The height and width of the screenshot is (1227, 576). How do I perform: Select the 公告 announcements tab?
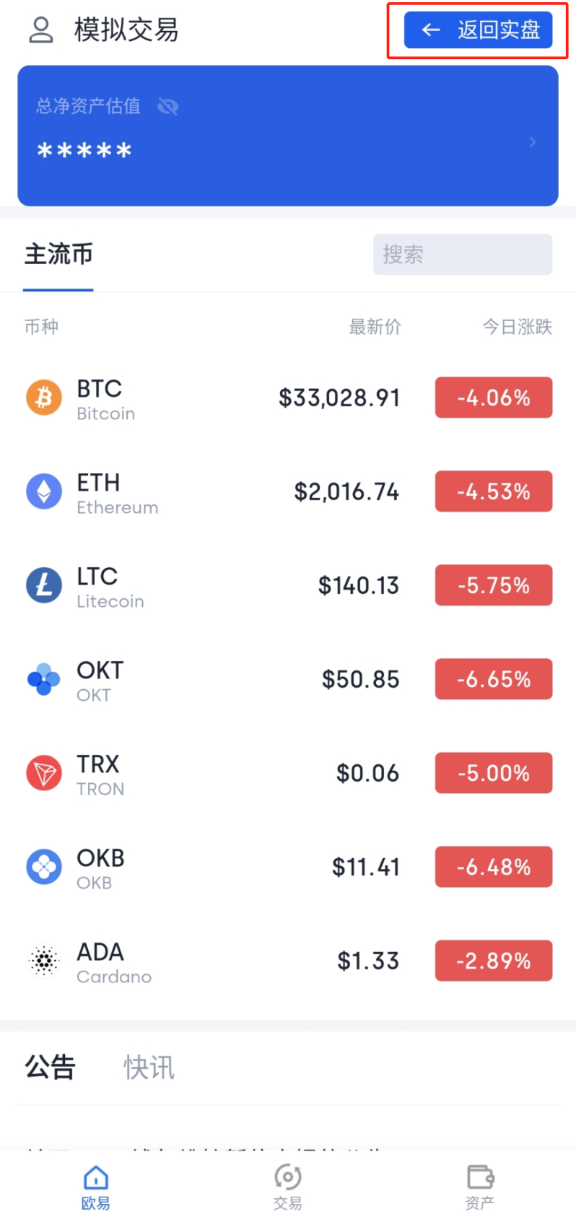coord(50,1067)
